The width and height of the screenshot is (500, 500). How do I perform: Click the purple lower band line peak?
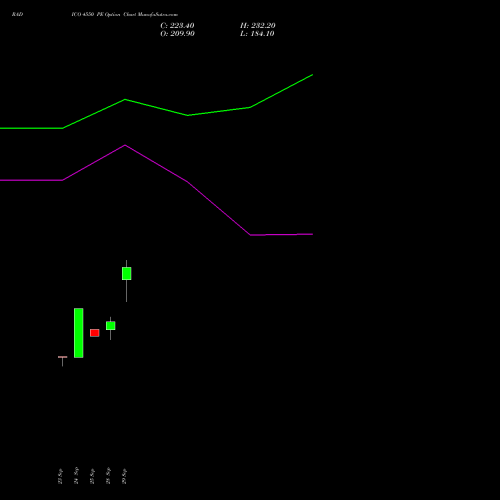pos(125,145)
